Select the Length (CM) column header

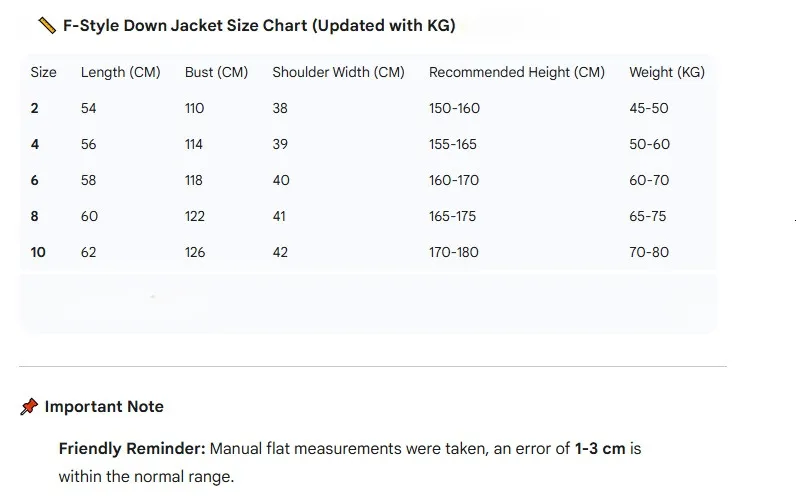pyautogui.click(x=120, y=72)
